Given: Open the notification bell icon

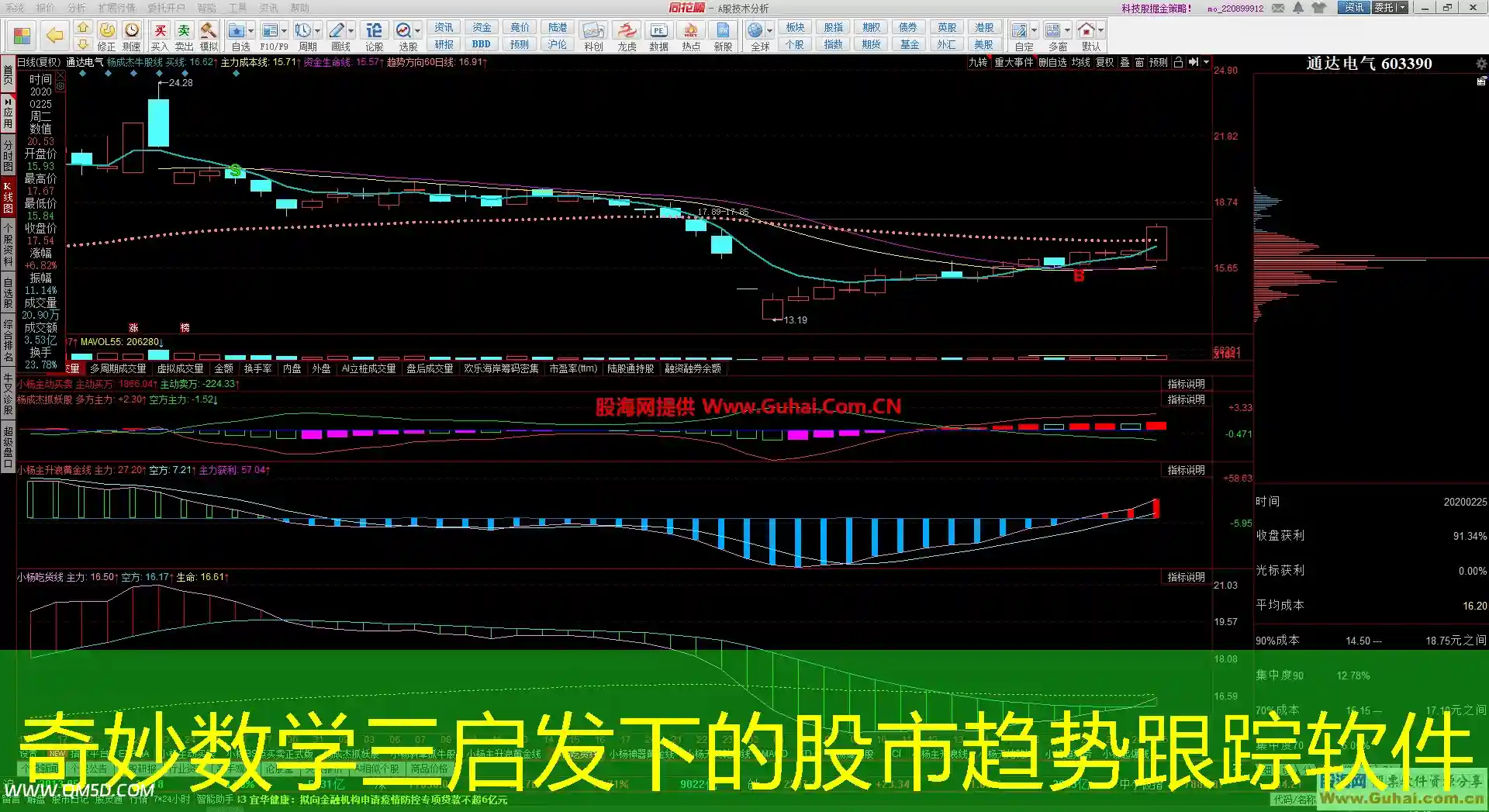Looking at the screenshot, I should click(1299, 8).
